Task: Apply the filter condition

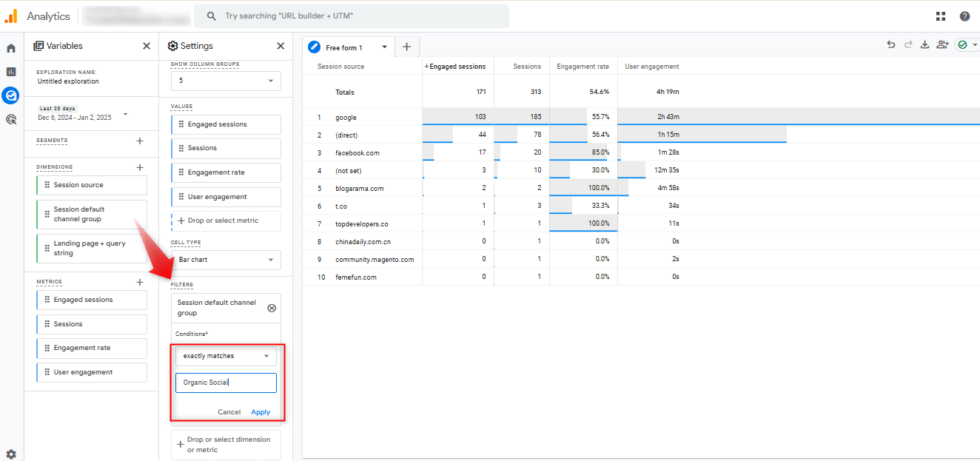Action: [x=261, y=412]
